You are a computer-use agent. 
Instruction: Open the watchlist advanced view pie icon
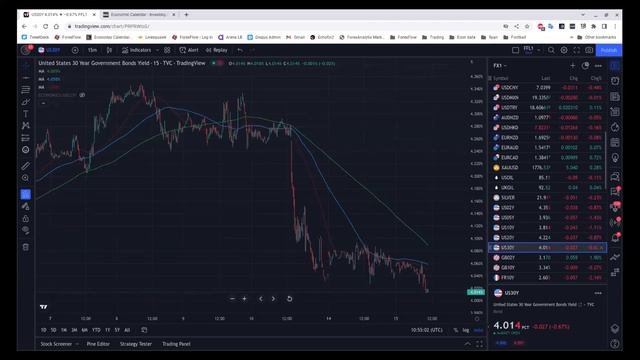(585, 65)
